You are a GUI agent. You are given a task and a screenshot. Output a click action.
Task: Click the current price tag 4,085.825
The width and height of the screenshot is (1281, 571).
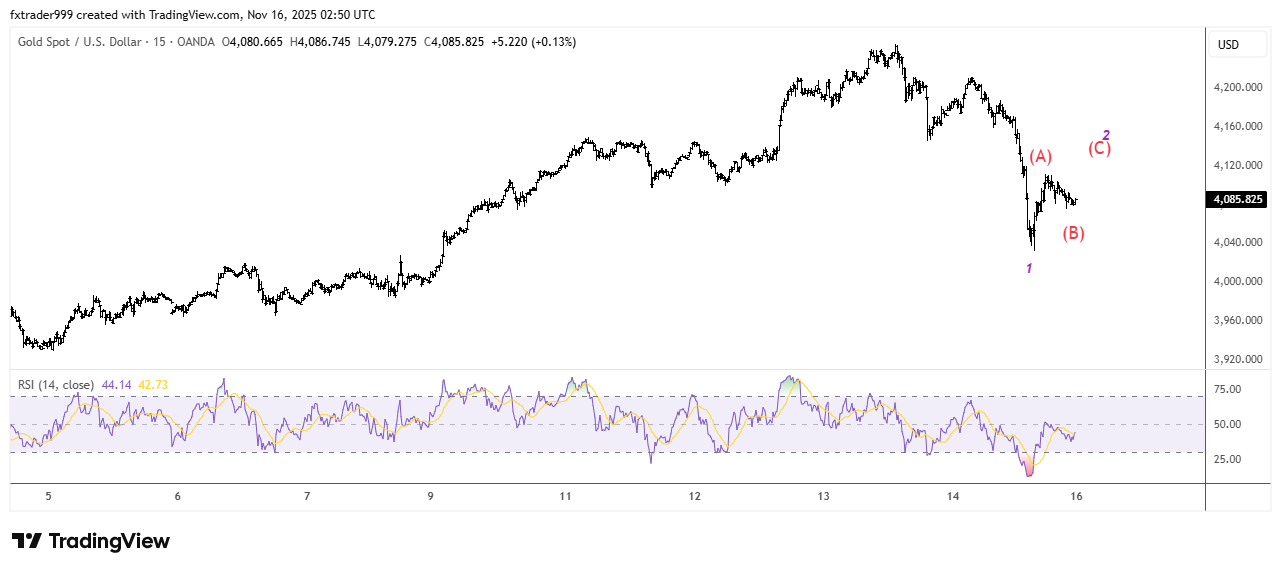1240,200
